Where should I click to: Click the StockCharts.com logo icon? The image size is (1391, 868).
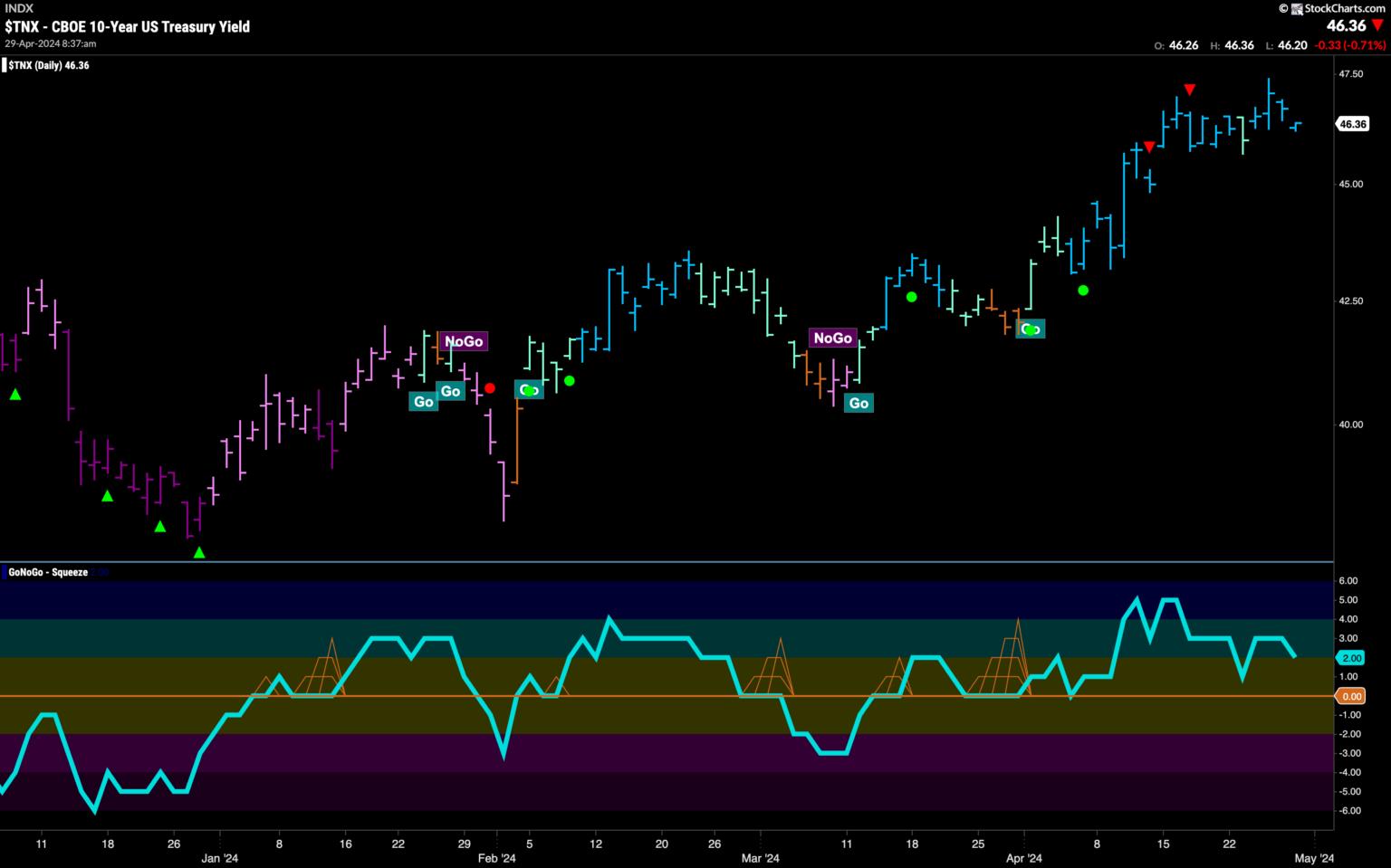[x=1296, y=8]
